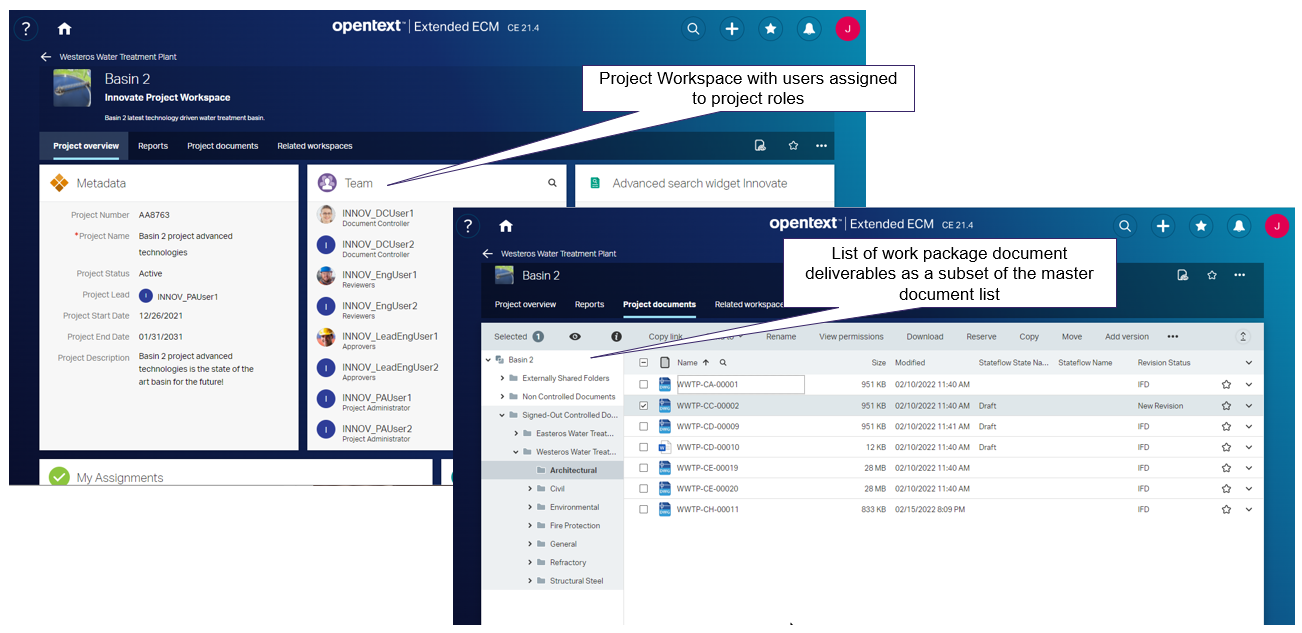Select the checkbox for WWTP-CE-00019
The image size is (1302, 633).
pyautogui.click(x=644, y=468)
